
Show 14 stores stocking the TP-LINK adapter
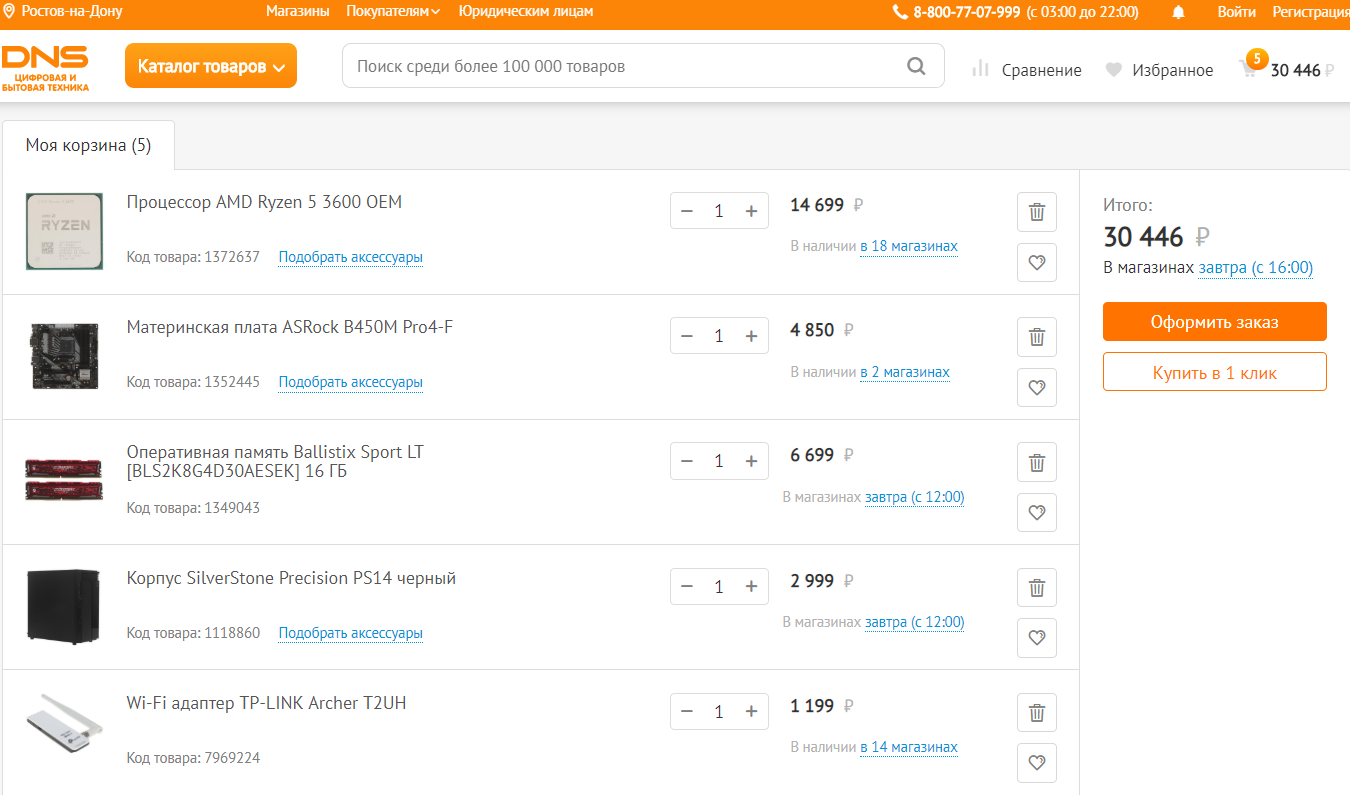pyautogui.click(x=909, y=747)
